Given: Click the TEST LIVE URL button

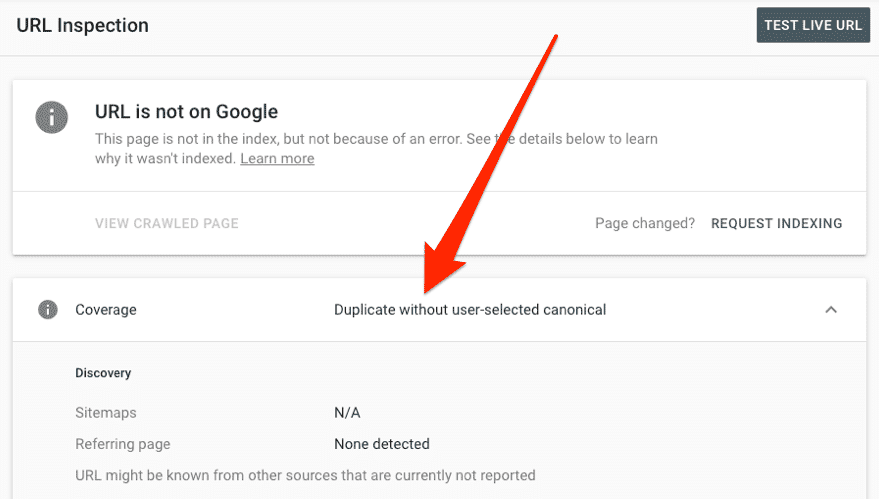Looking at the screenshot, I should tap(812, 26).
